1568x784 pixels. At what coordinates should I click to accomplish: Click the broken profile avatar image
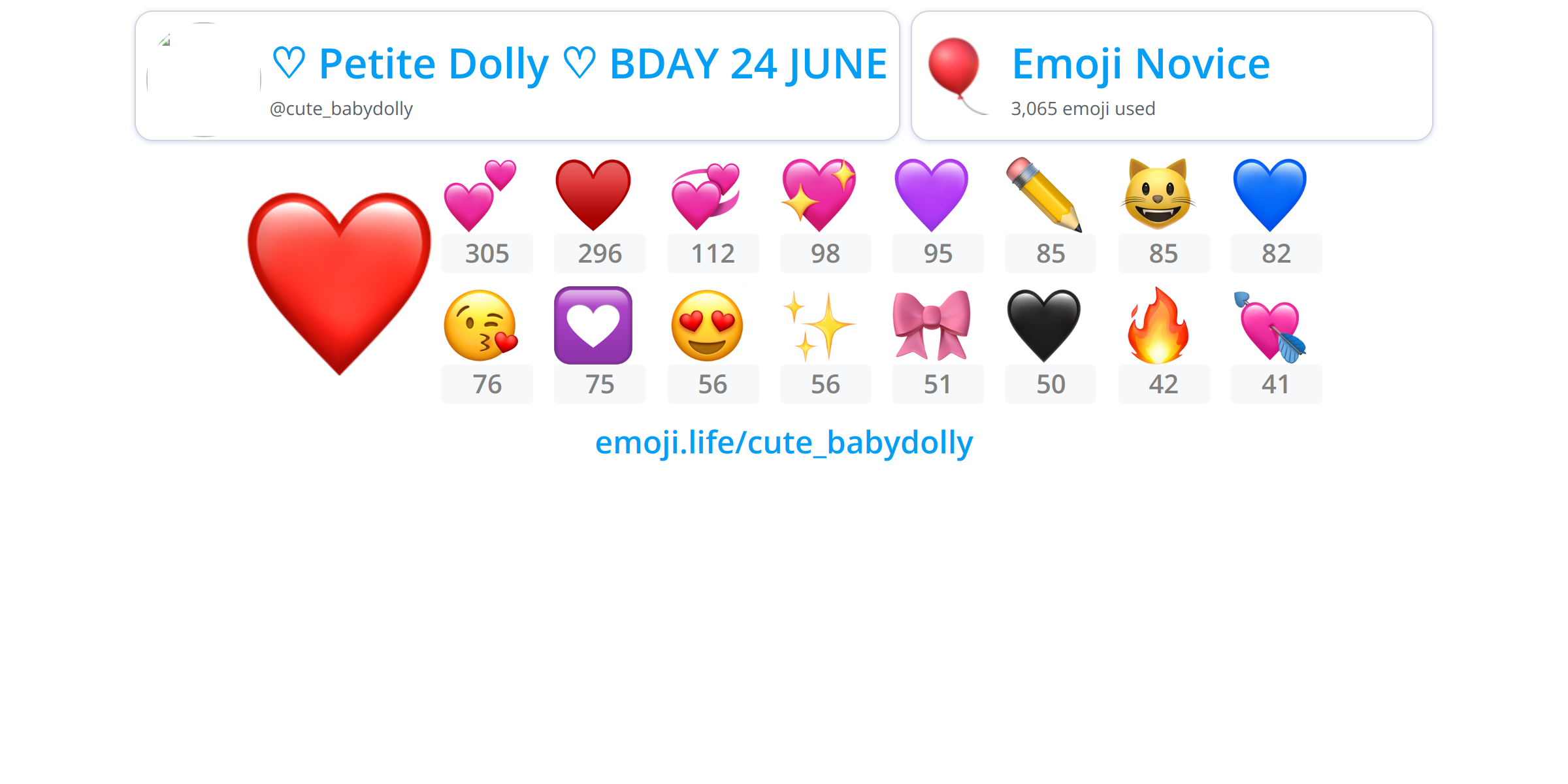204,80
